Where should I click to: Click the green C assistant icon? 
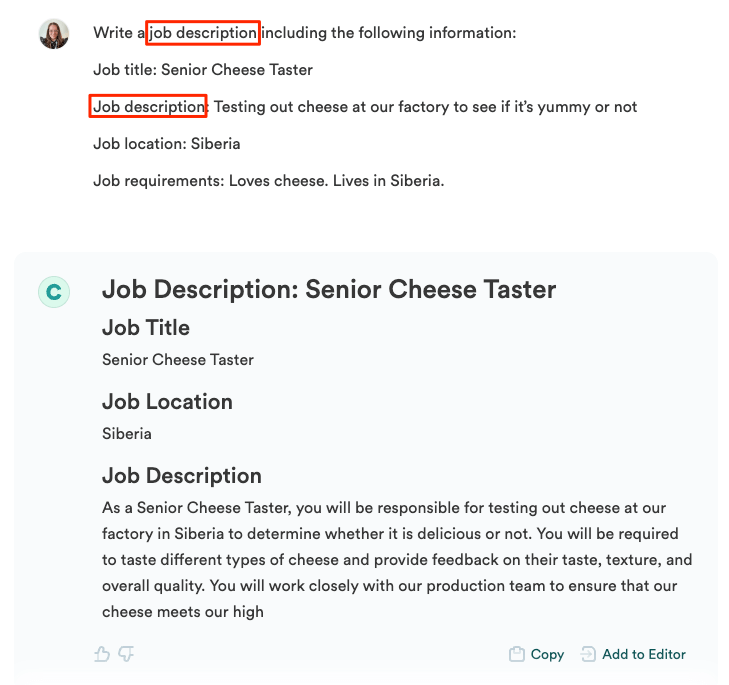click(54, 292)
